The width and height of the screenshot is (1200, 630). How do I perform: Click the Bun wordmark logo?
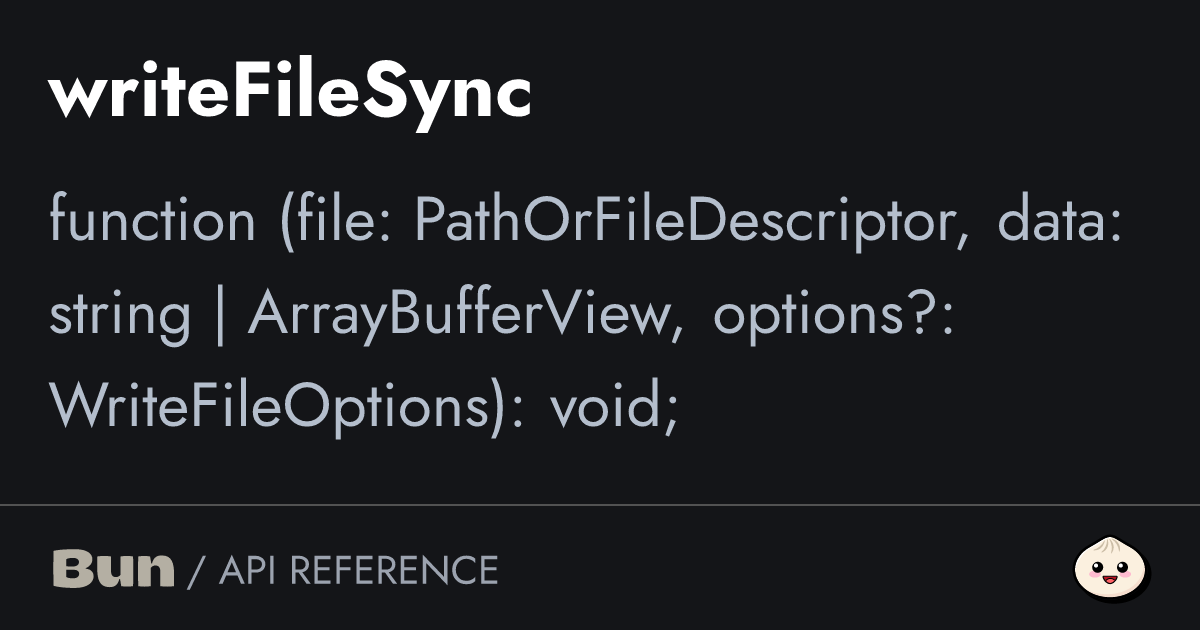(113, 569)
